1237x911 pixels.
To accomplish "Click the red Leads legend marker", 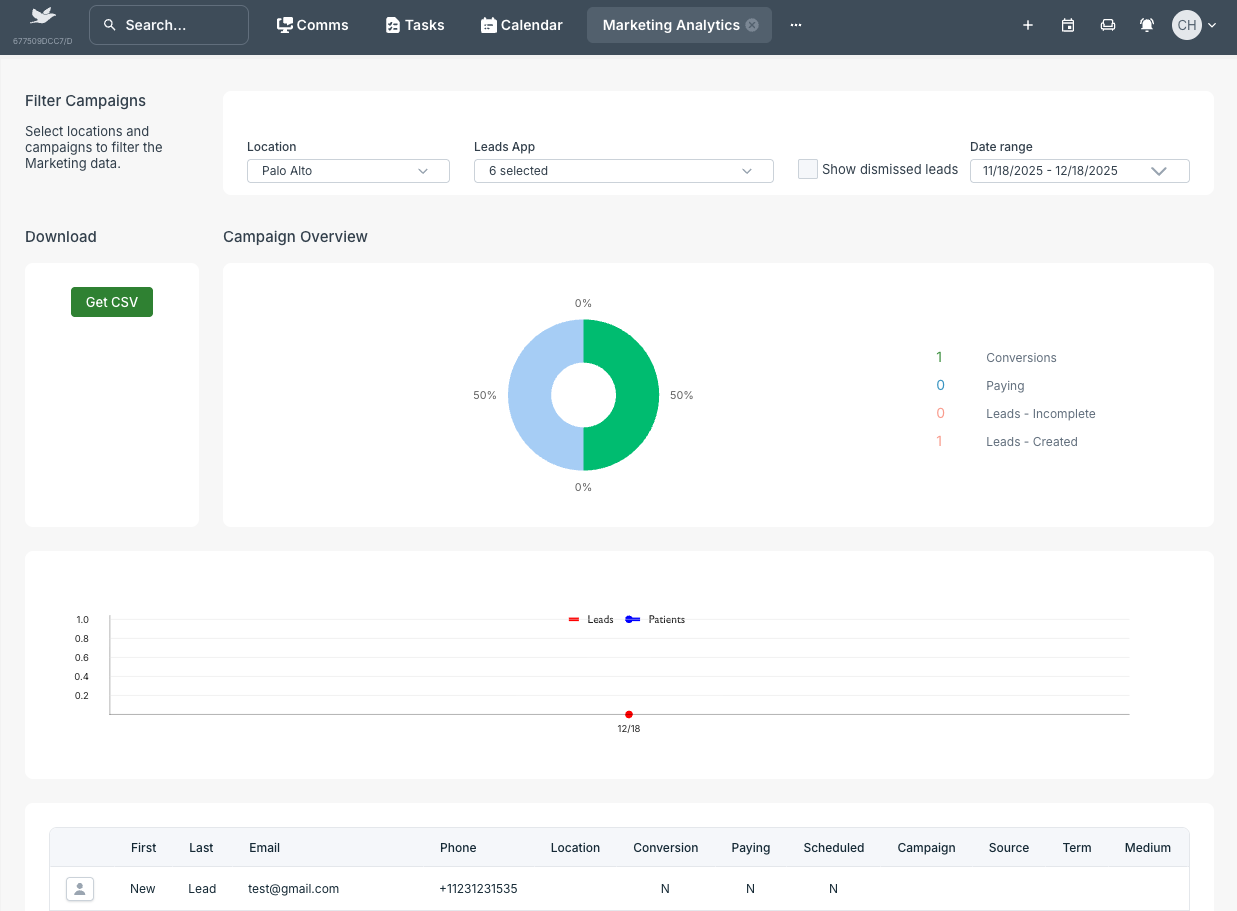I will [x=574, y=620].
